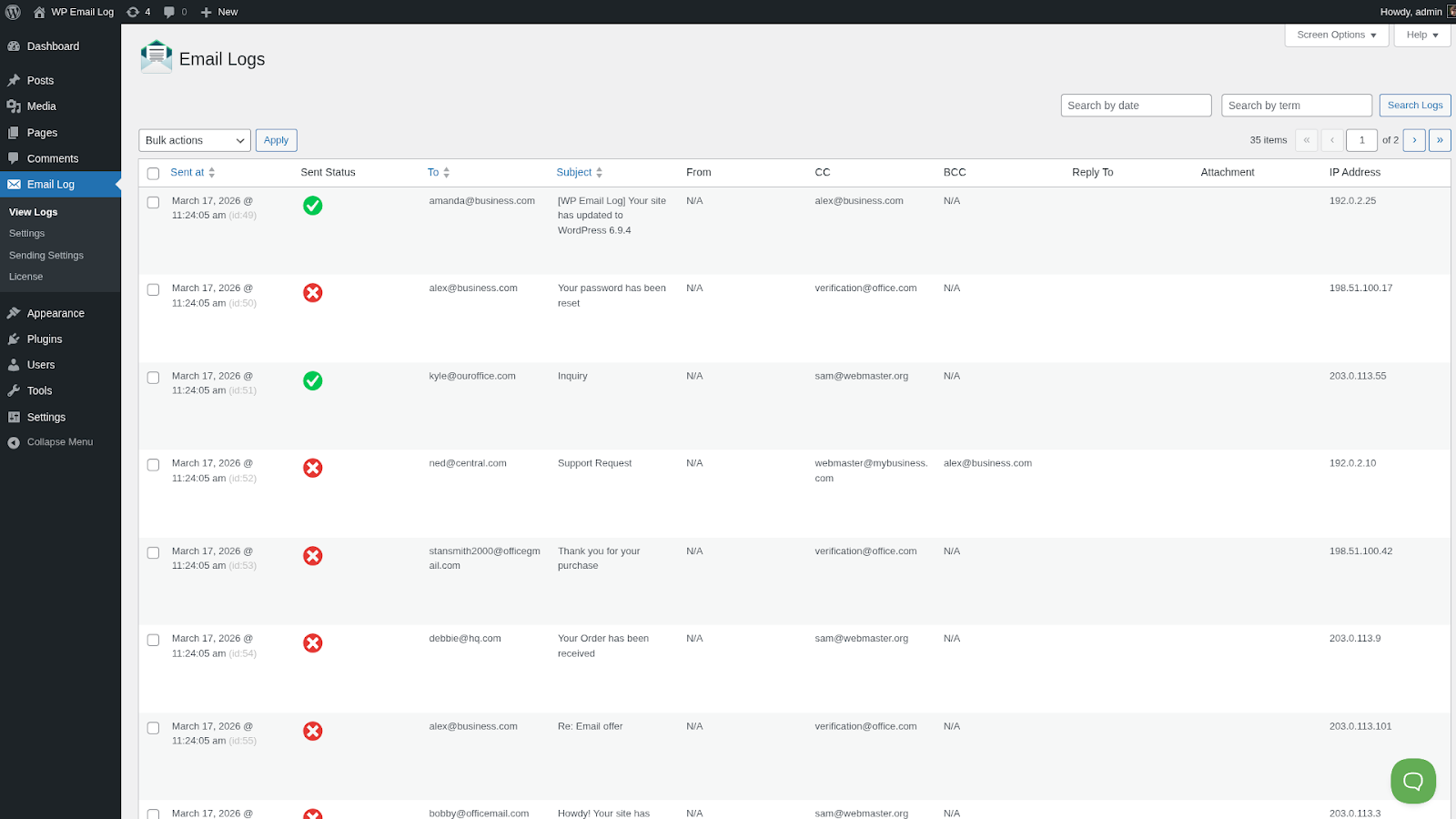Go to Sending Settings in the Email Log menu

(x=45, y=255)
